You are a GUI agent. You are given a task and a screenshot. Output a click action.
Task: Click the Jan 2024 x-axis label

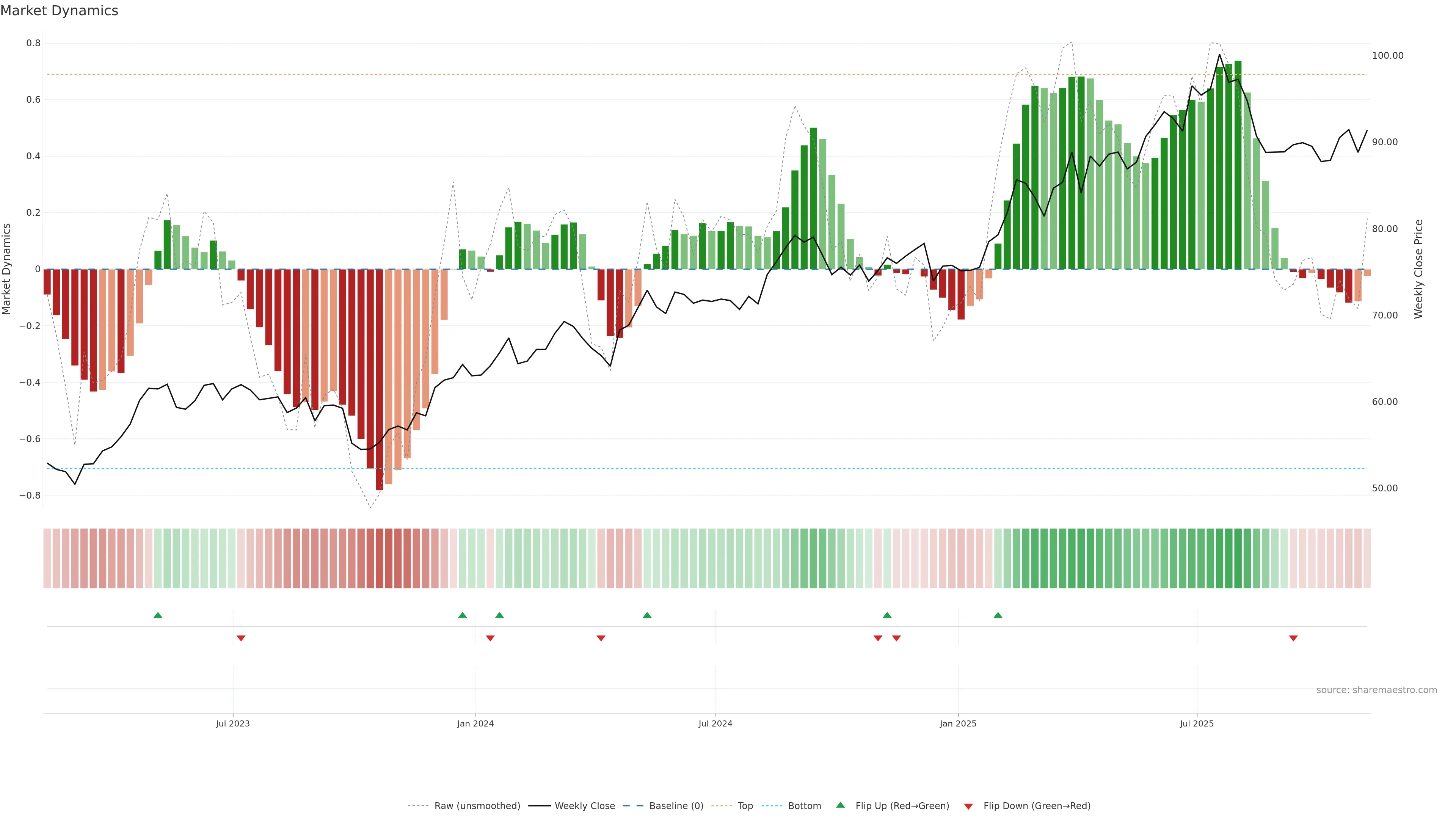pos(475,723)
